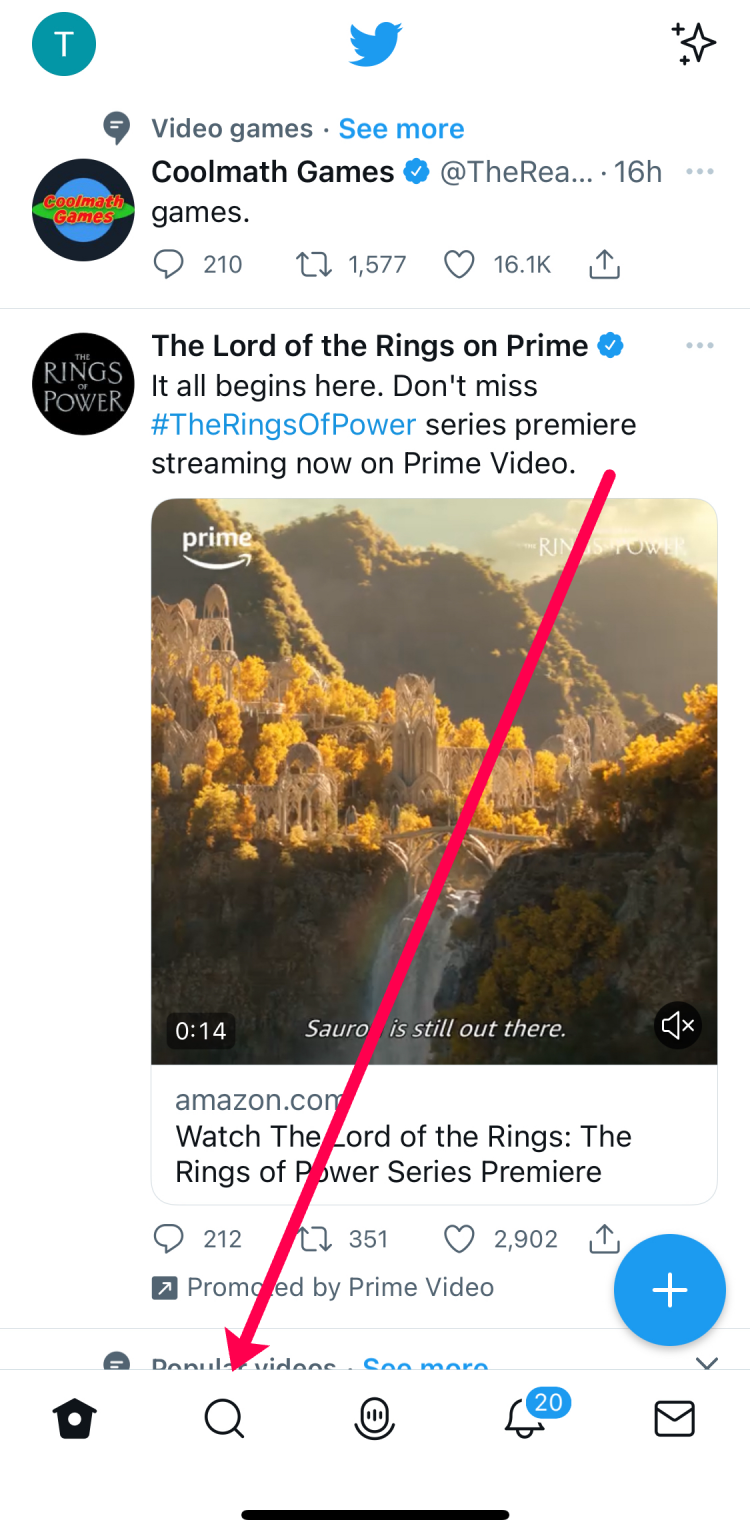Select the Spaces microphone icon

point(374,1417)
